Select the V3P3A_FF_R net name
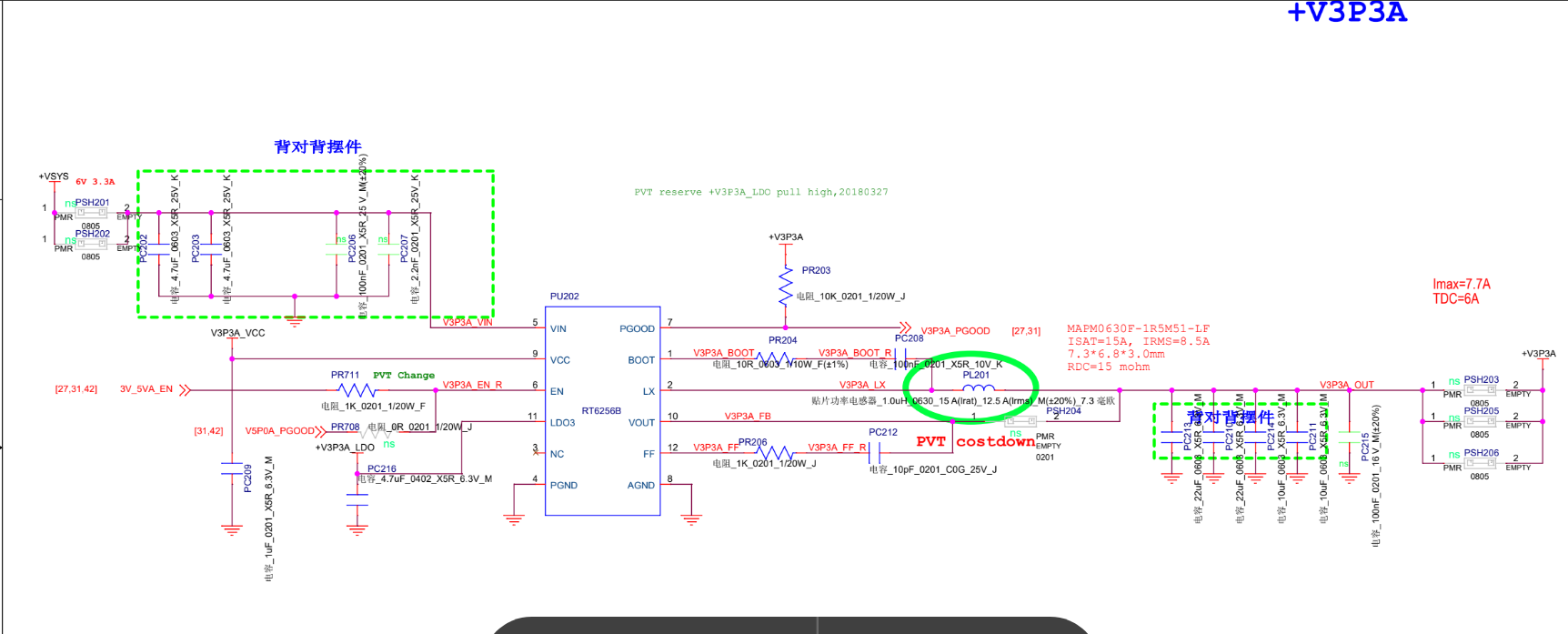Image resolution: width=1568 pixels, height=634 pixels. coord(837,448)
